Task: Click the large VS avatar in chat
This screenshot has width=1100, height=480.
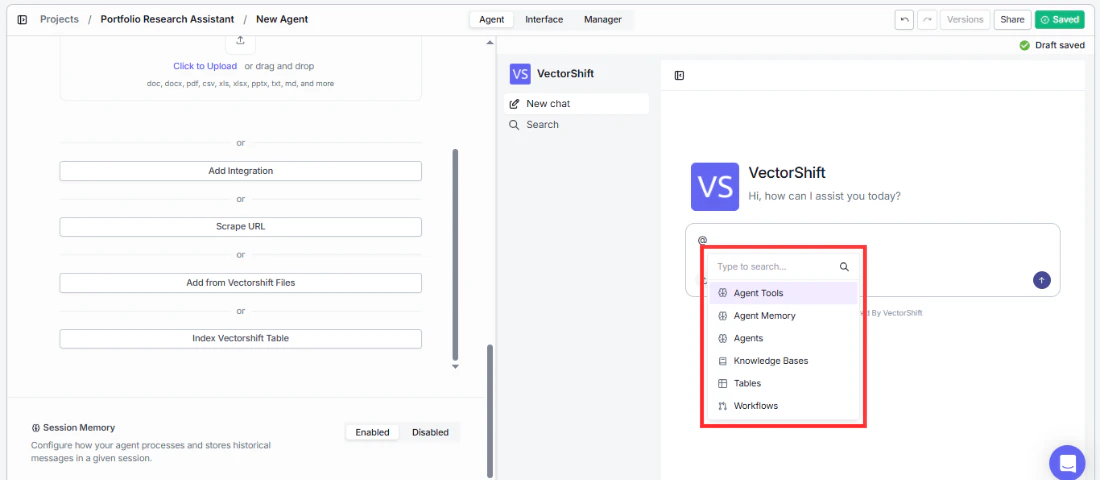Action: tap(715, 187)
